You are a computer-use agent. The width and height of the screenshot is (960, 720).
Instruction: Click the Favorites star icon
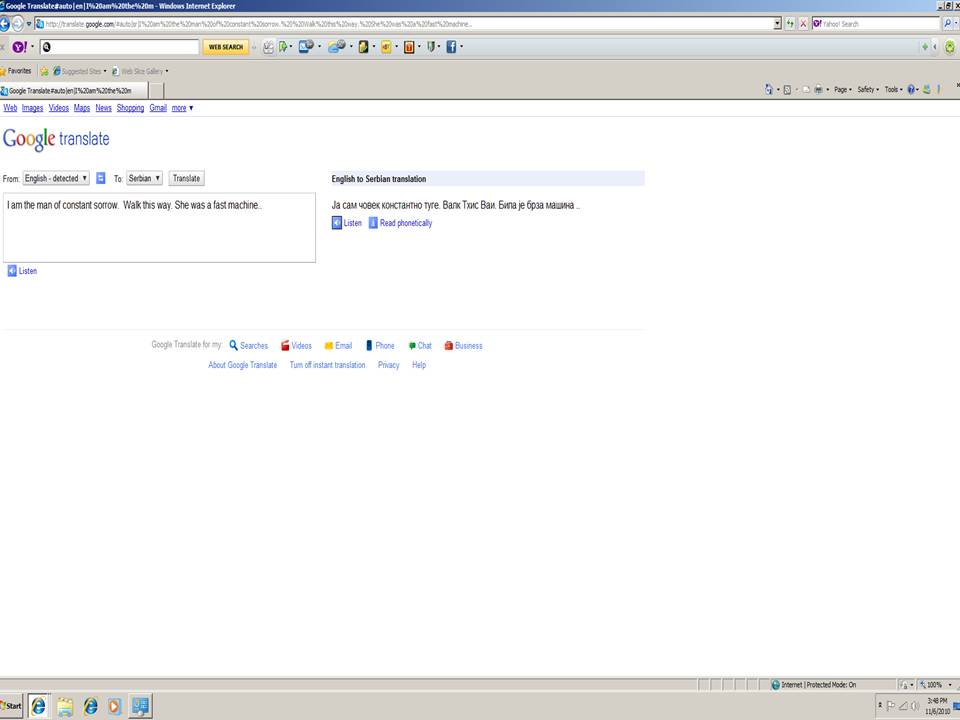tap(2, 71)
